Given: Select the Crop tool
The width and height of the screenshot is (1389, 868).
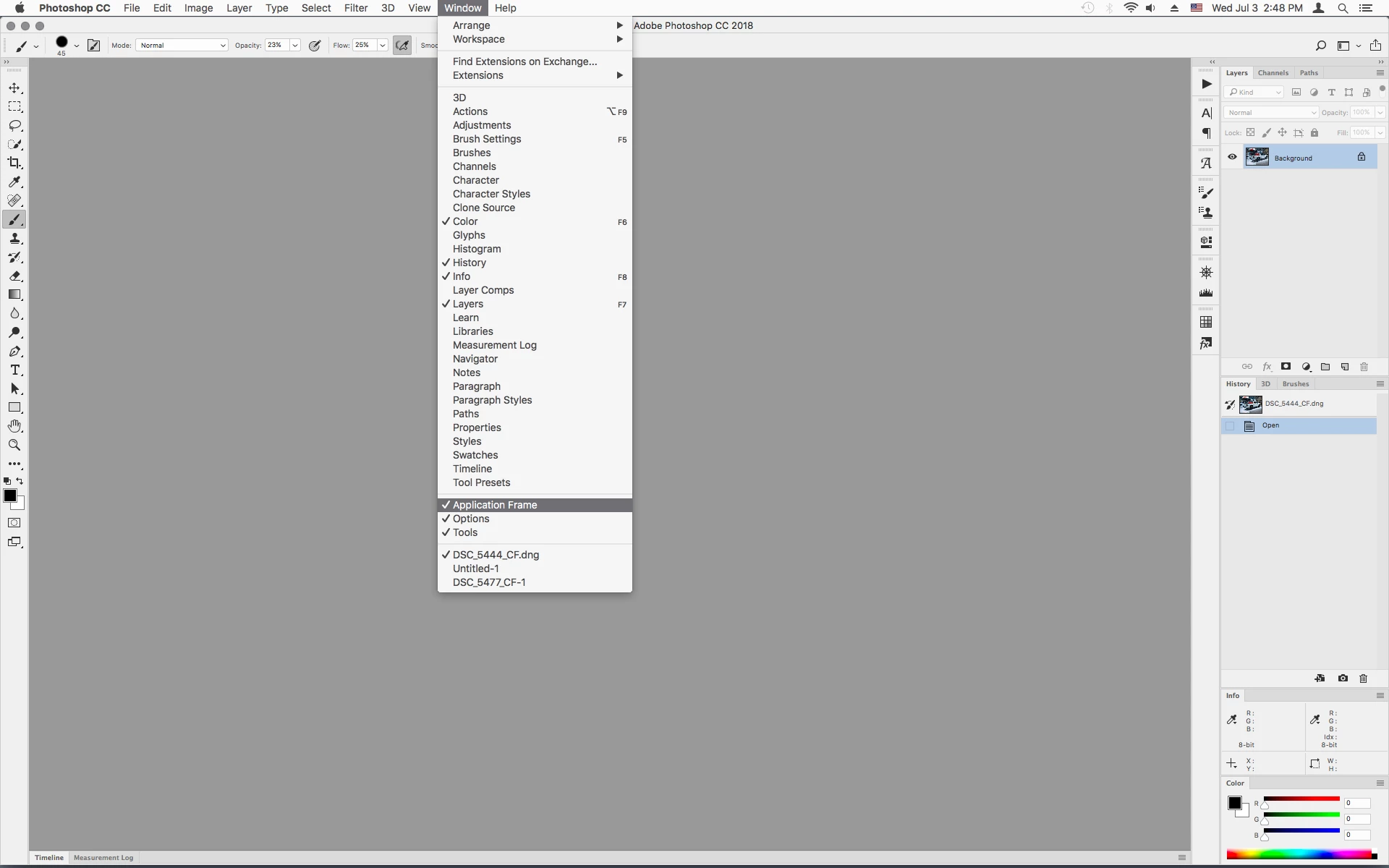Looking at the screenshot, I should click(x=14, y=163).
